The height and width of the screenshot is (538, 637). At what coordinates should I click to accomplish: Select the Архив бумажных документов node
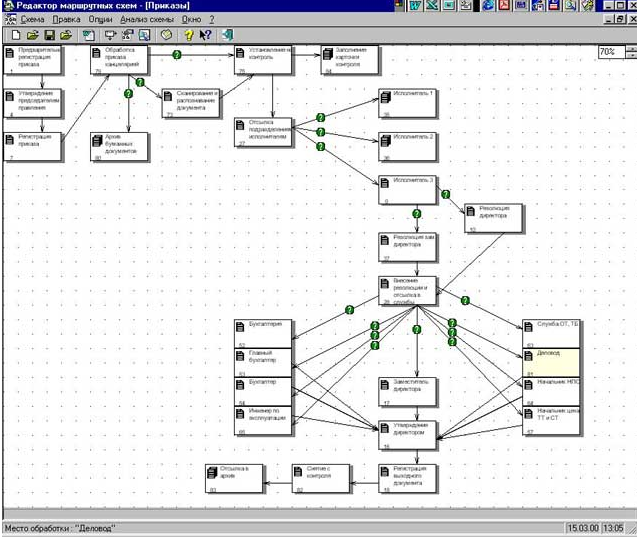point(119,146)
